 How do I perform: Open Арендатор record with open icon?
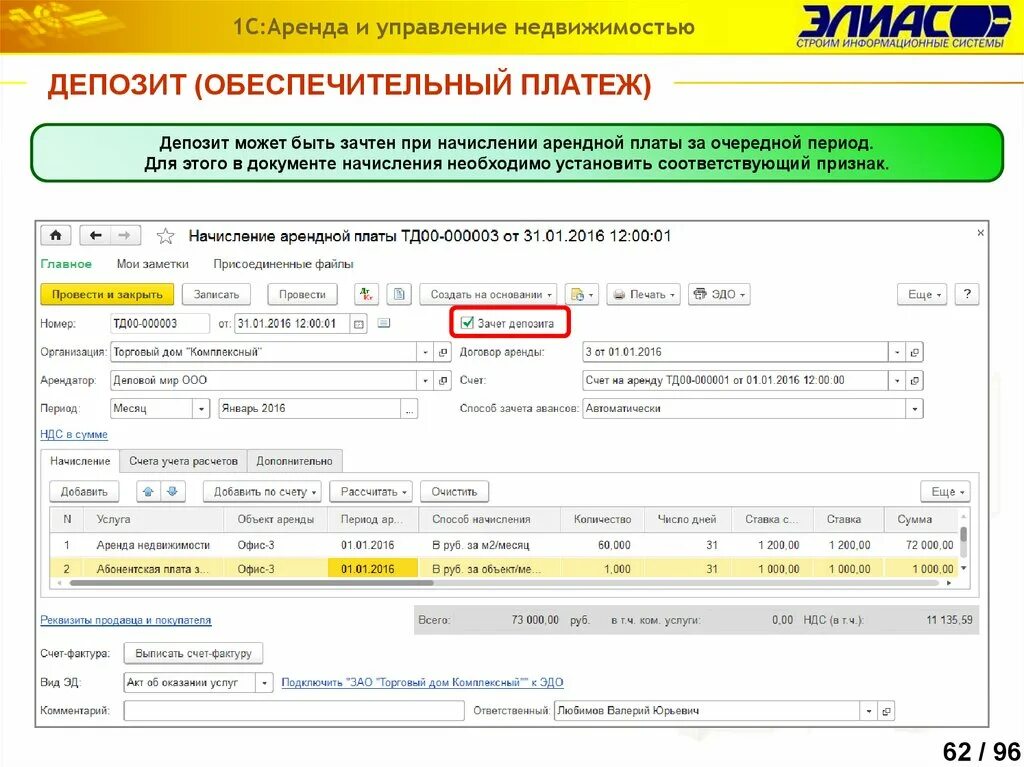pyautogui.click(x=443, y=380)
